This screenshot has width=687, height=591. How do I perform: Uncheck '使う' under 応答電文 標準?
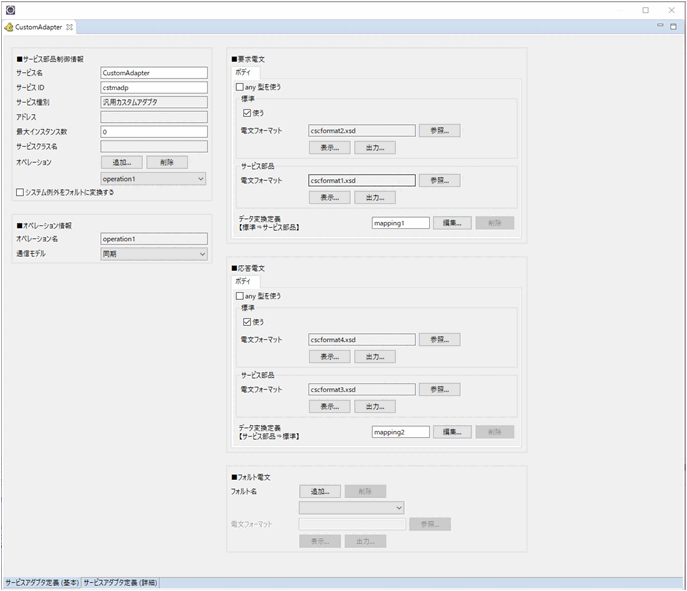click(248, 322)
